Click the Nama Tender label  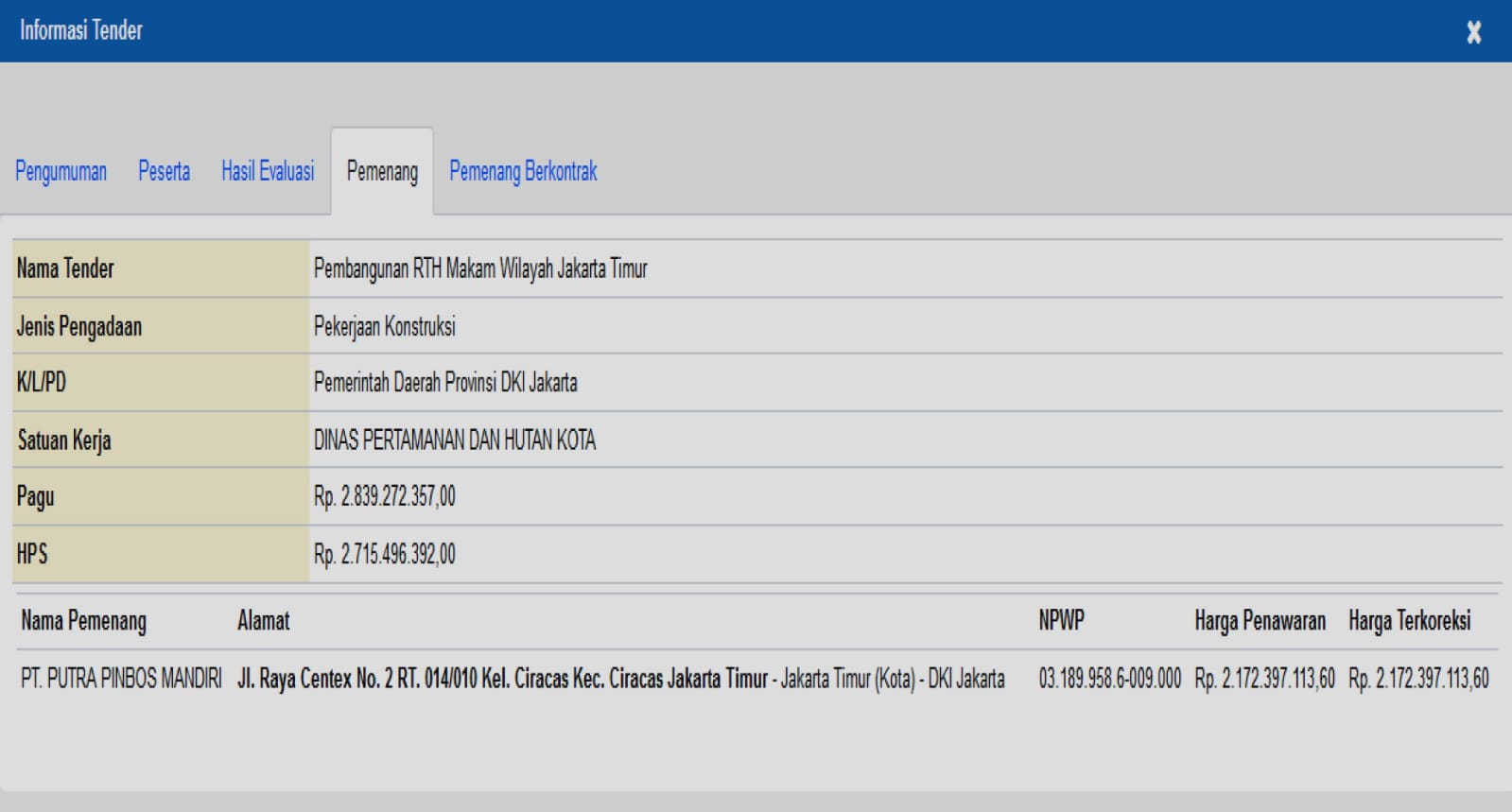[x=65, y=268]
